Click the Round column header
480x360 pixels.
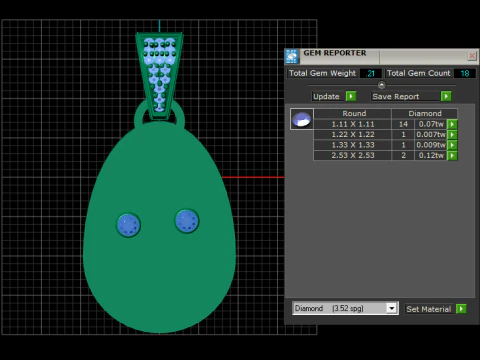(x=353, y=113)
